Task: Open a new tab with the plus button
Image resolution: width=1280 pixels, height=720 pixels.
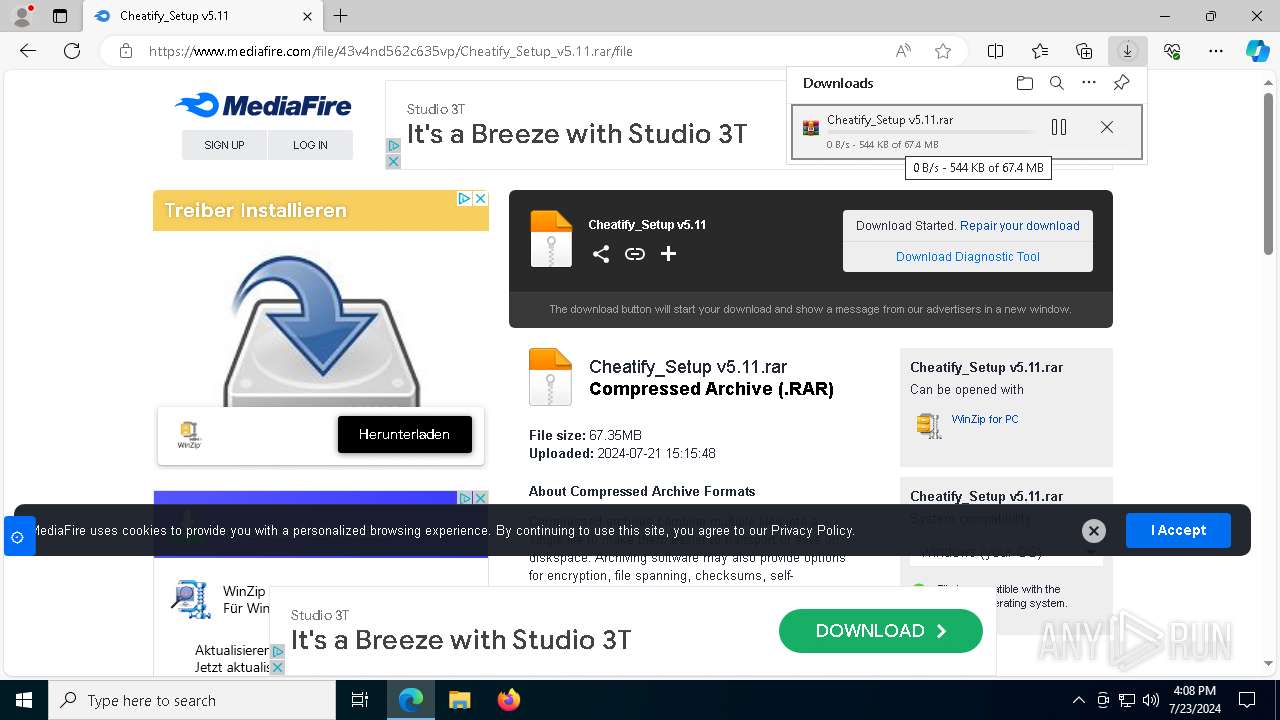Action: (x=340, y=16)
